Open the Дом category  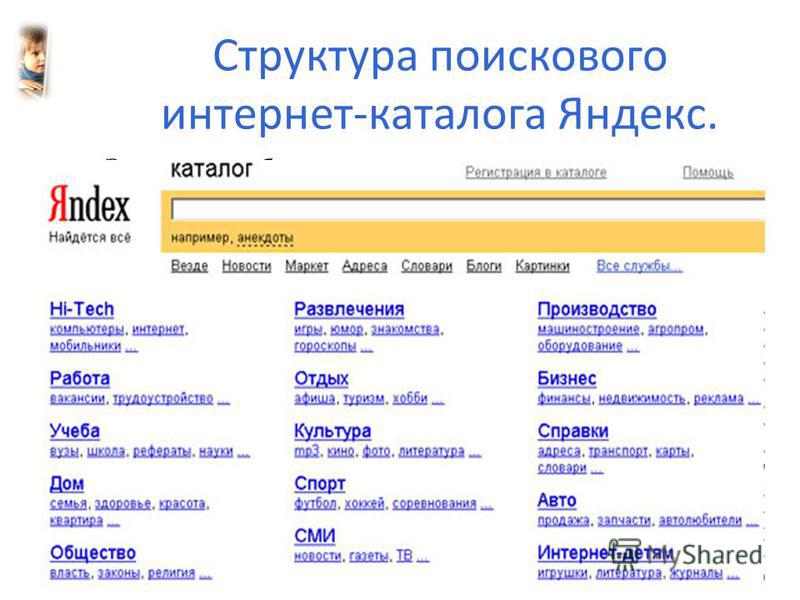pos(67,484)
